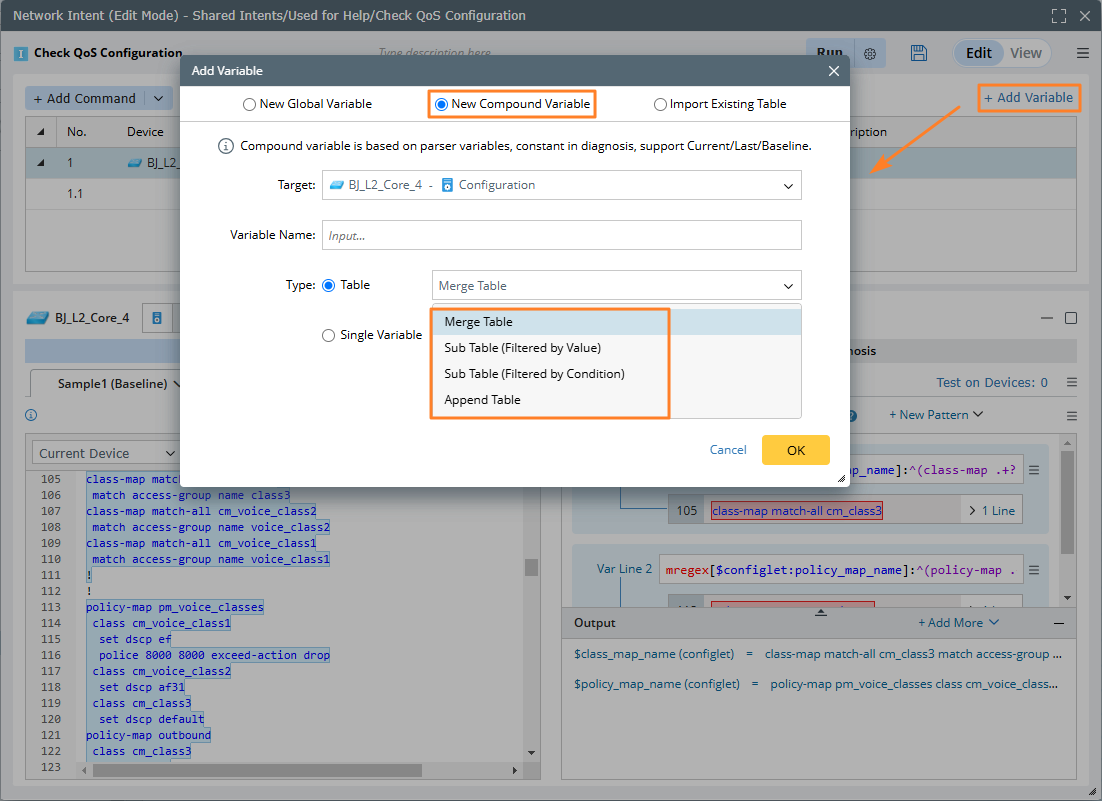Click the OK button
The image size is (1102, 801).
coord(795,450)
